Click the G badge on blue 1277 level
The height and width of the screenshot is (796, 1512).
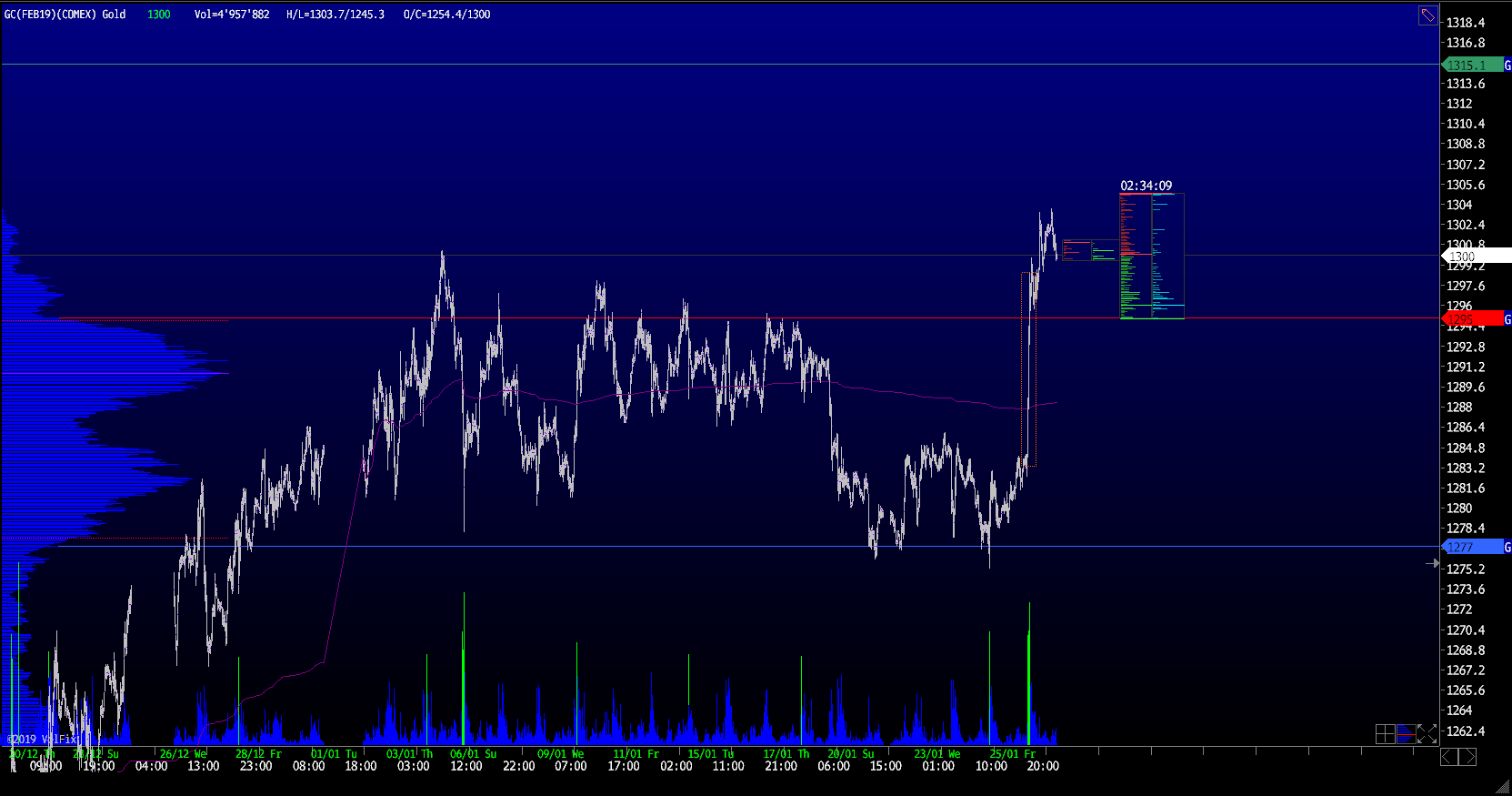1507,547
